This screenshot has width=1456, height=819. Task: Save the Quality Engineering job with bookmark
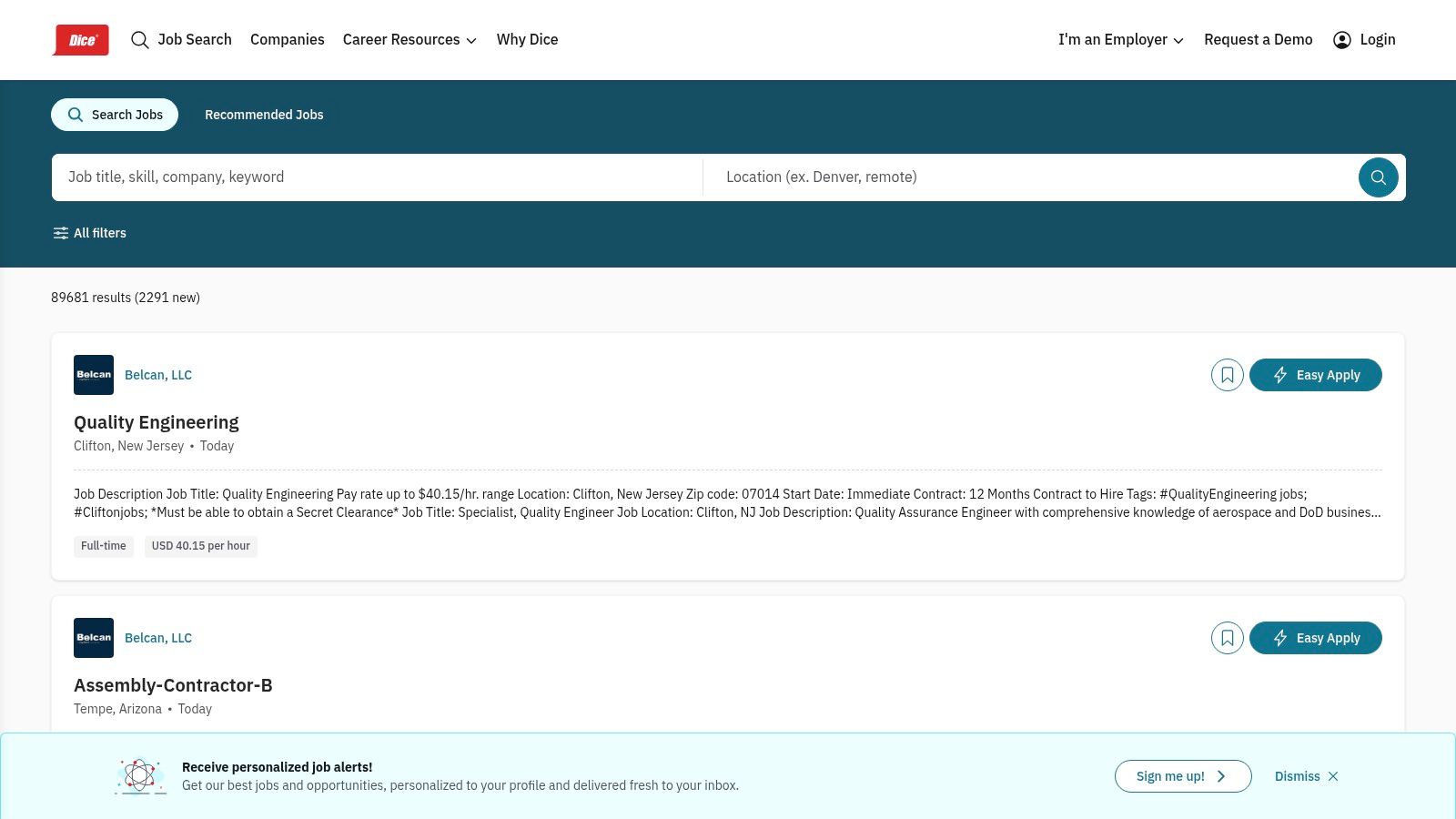(x=1227, y=375)
